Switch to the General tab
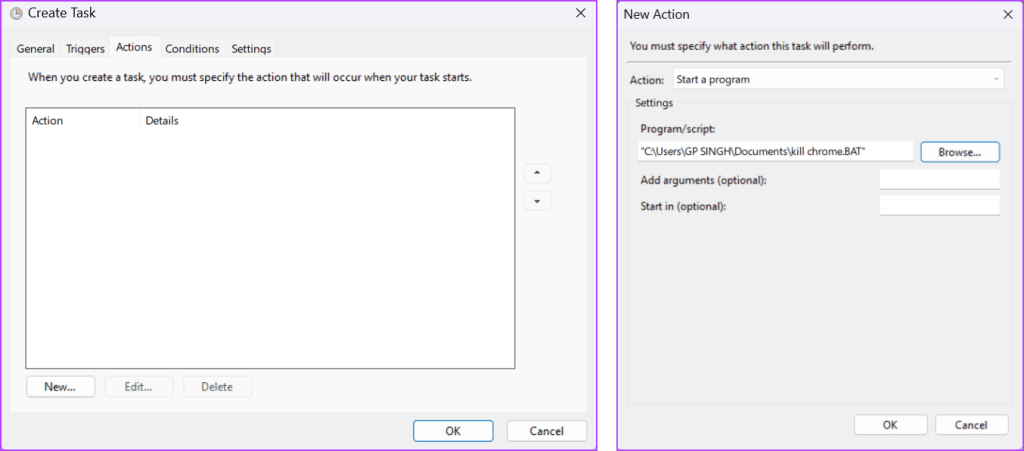The width and height of the screenshot is (1024, 451). coord(35,48)
